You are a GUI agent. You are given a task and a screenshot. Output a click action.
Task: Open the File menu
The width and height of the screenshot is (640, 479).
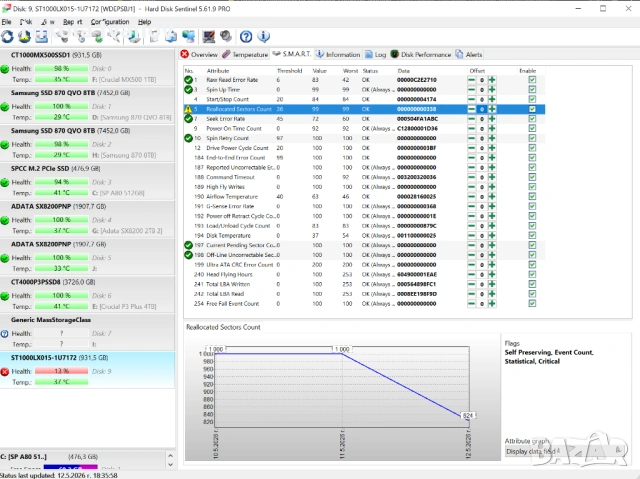(x=7, y=22)
